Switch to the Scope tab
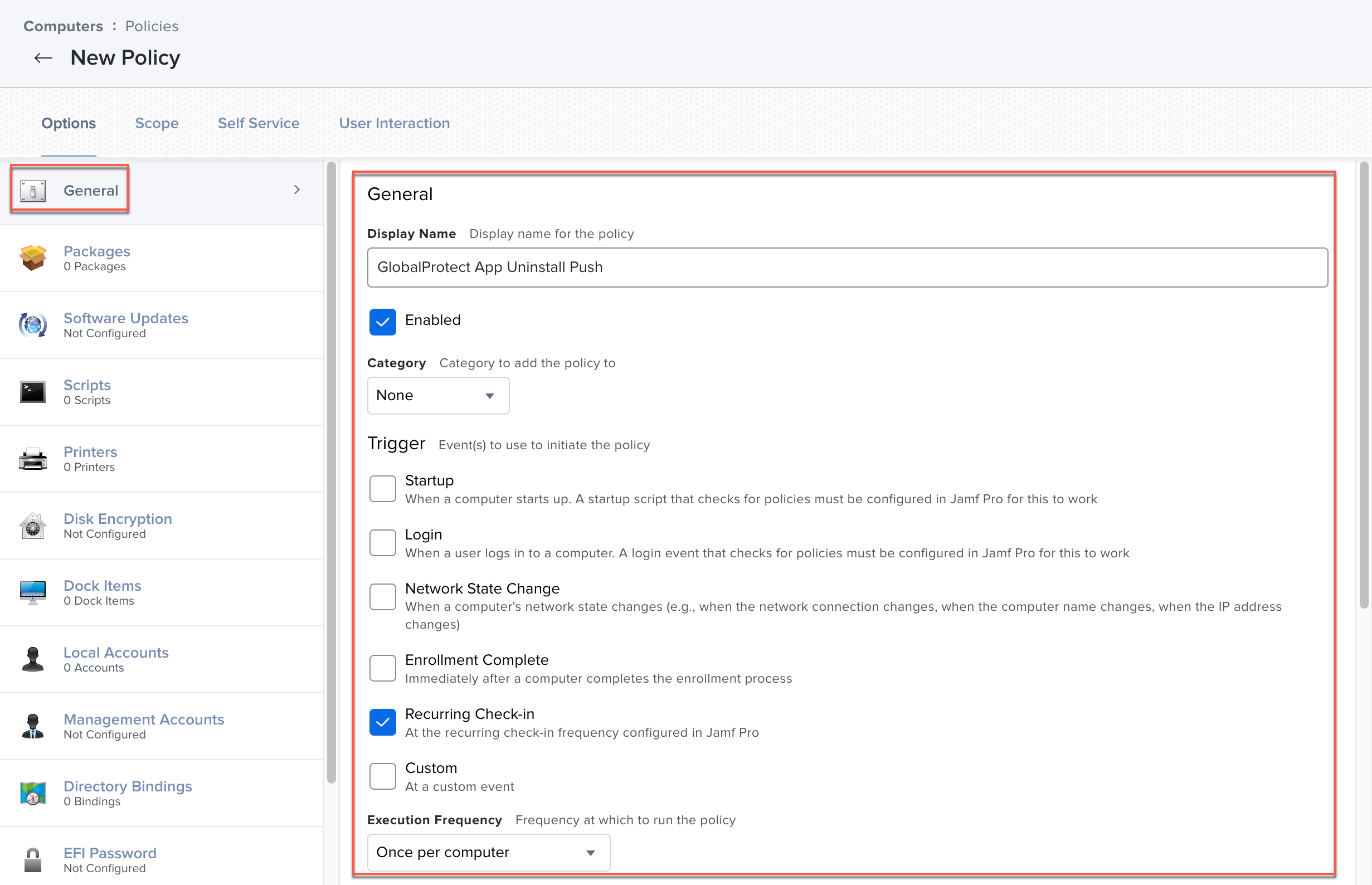Screen dimensions: 1372x885 156,123
